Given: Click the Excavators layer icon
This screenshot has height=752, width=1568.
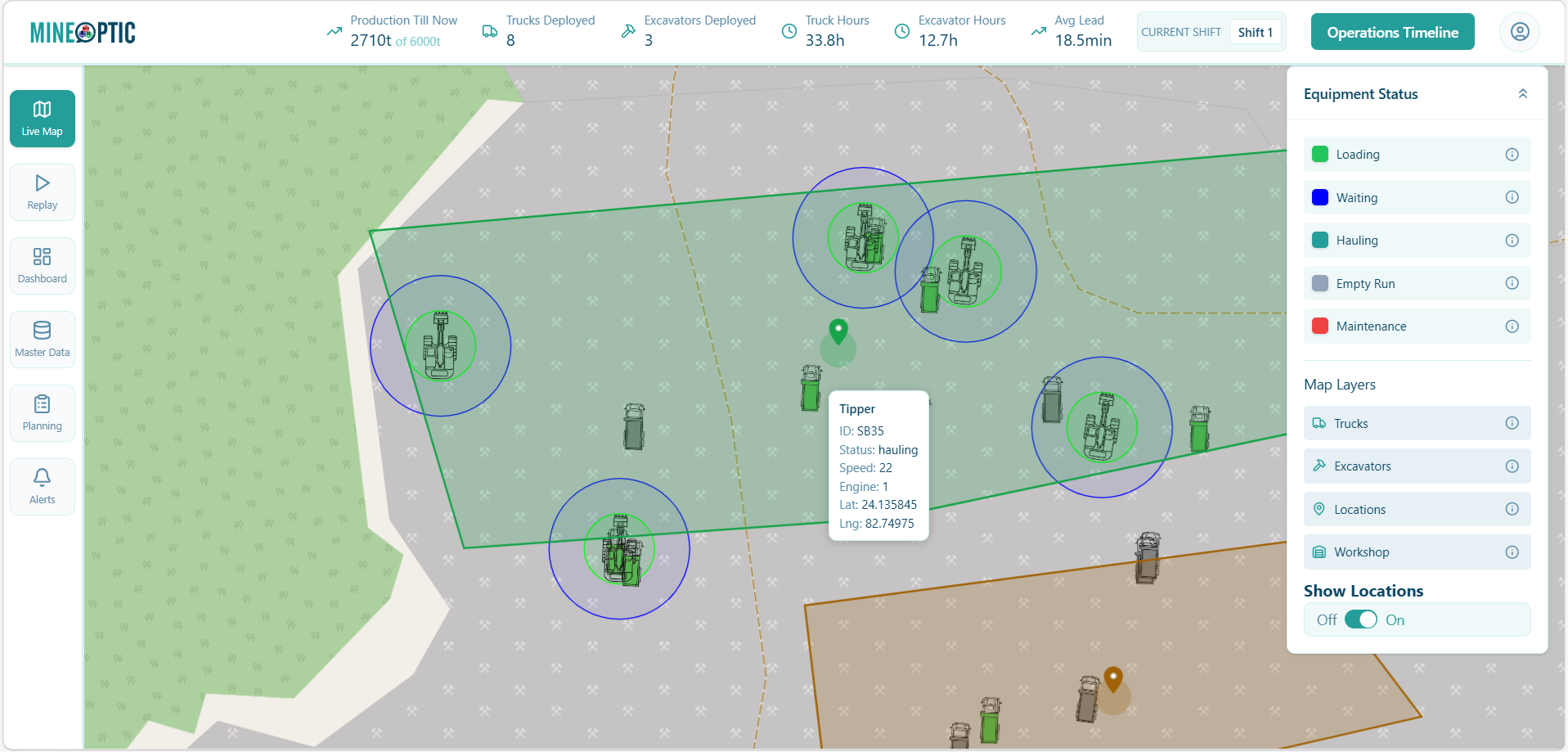Looking at the screenshot, I should [x=1320, y=466].
